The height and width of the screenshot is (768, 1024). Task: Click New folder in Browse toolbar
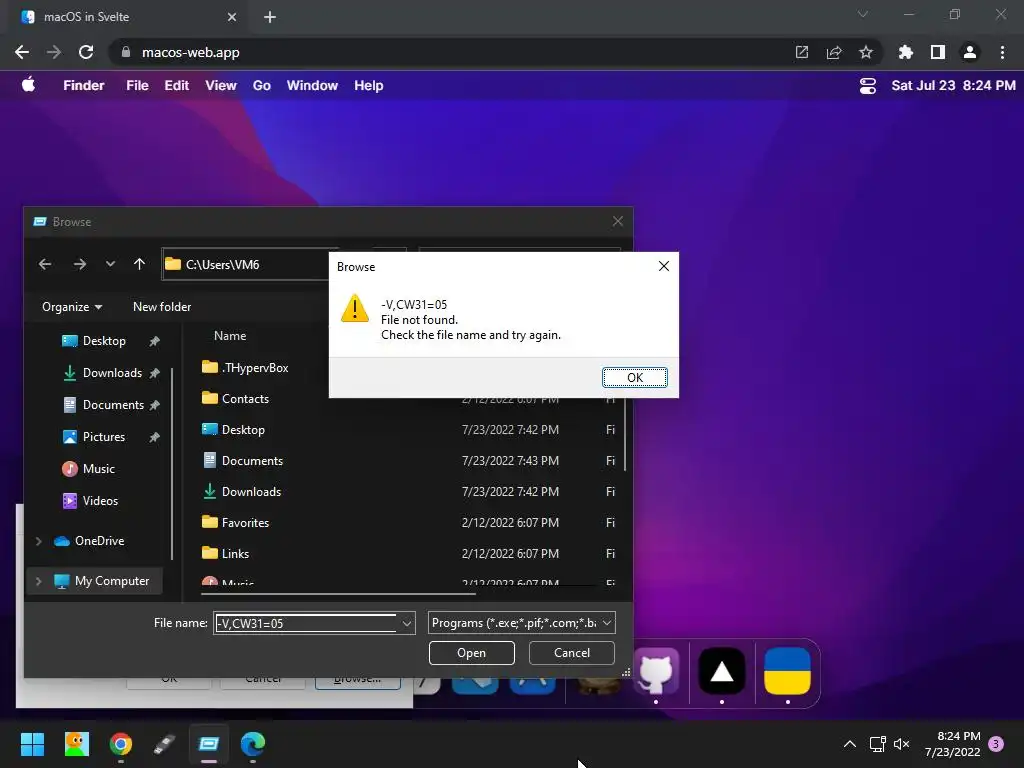coord(162,307)
